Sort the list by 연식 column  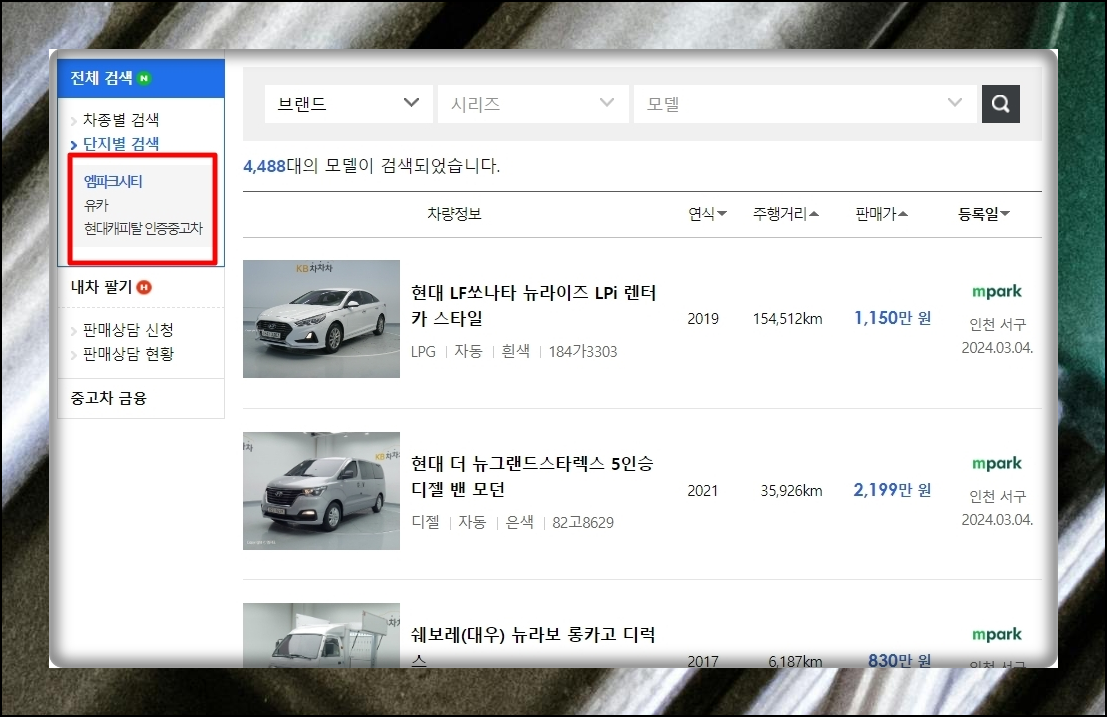(x=707, y=214)
